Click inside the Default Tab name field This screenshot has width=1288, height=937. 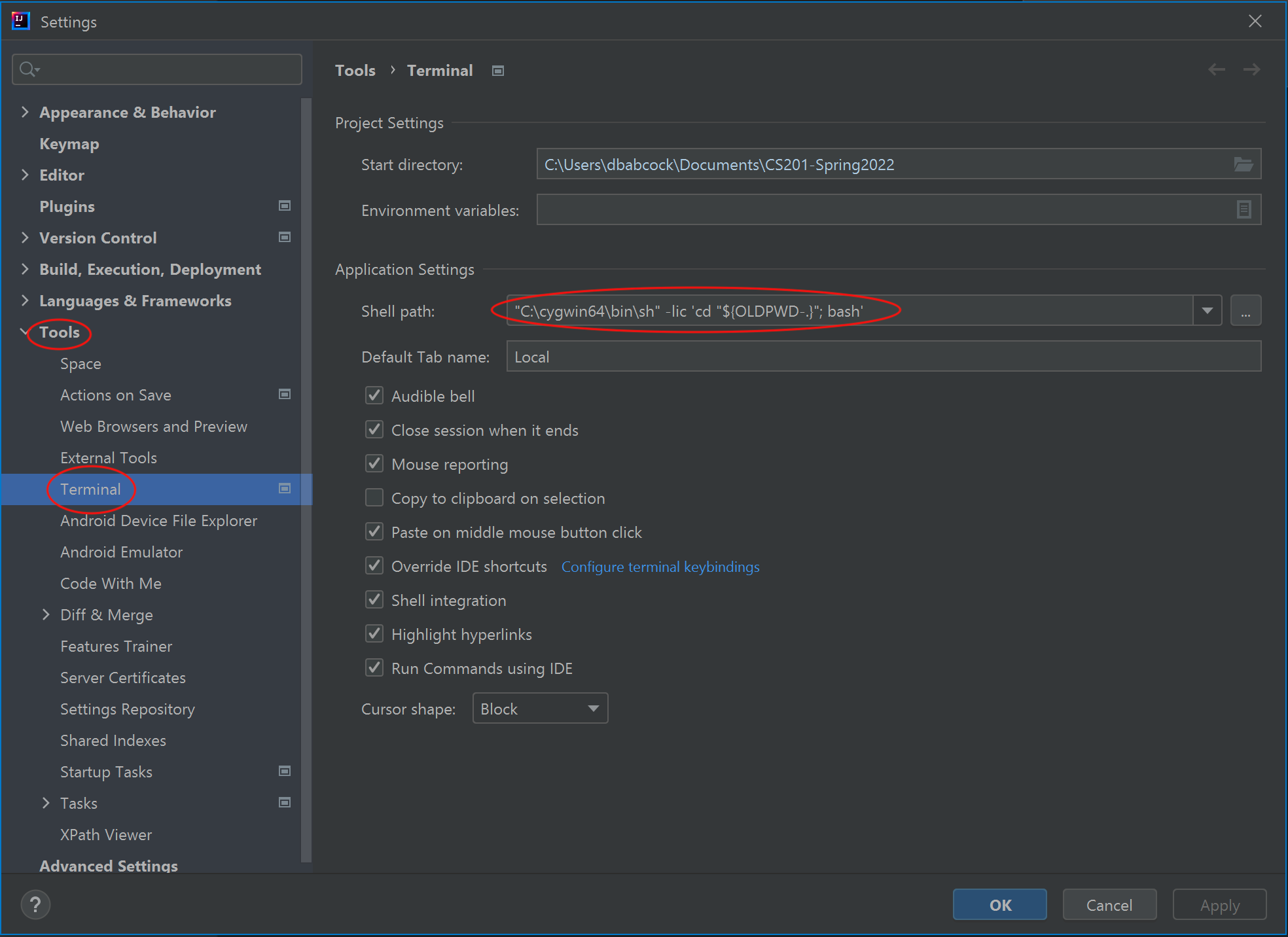coord(720,357)
